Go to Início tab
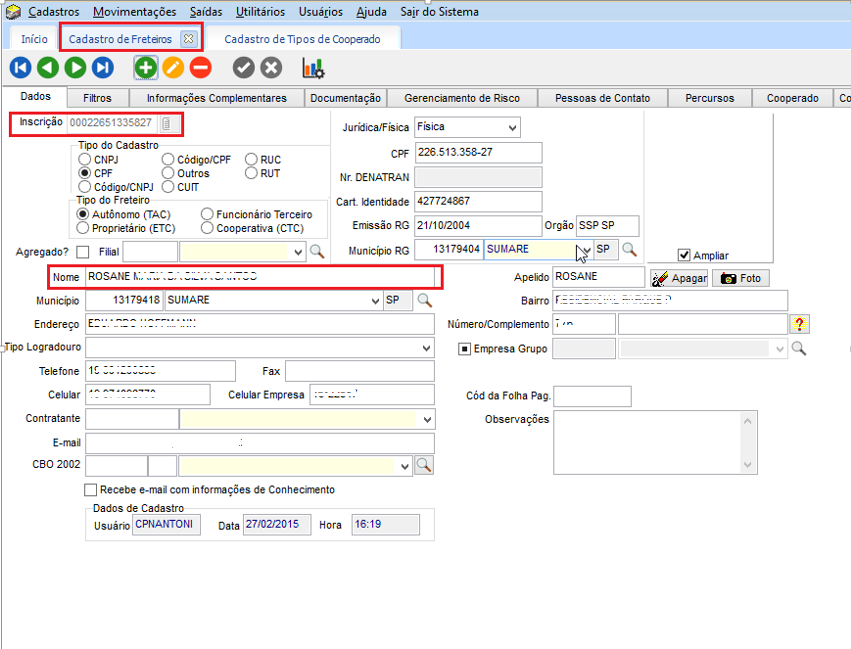 (x=34, y=39)
